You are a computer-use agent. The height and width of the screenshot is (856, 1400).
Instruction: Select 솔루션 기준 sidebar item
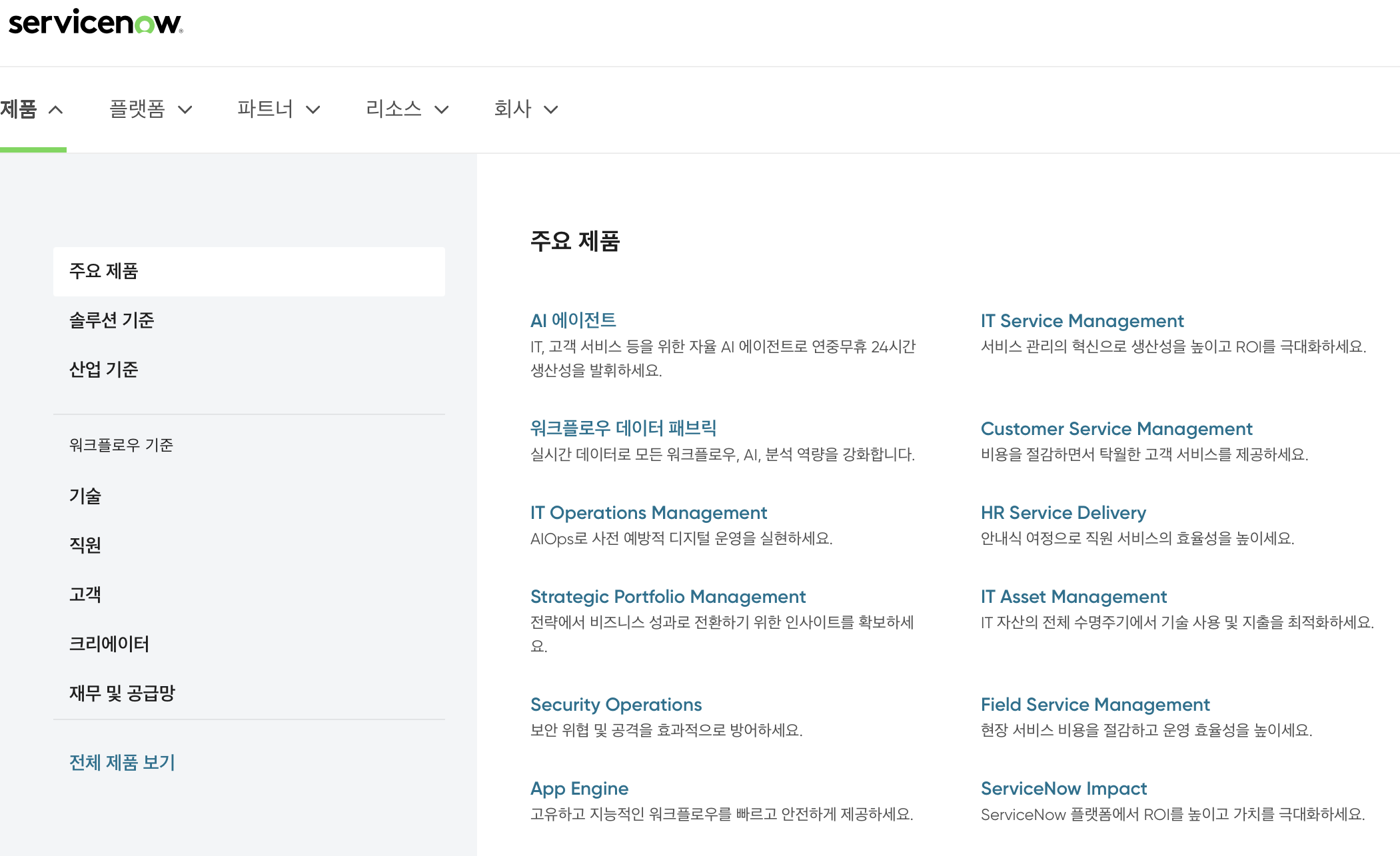112,320
